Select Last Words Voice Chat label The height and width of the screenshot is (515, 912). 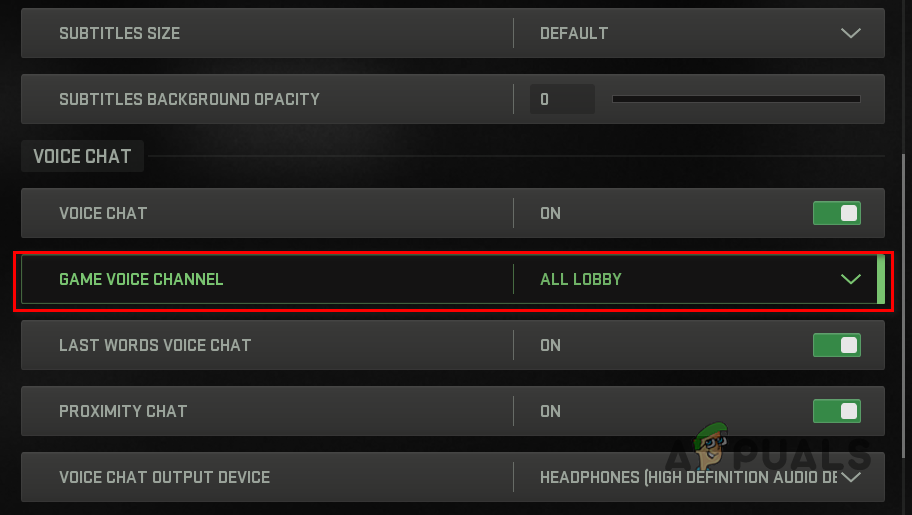[x=155, y=345]
